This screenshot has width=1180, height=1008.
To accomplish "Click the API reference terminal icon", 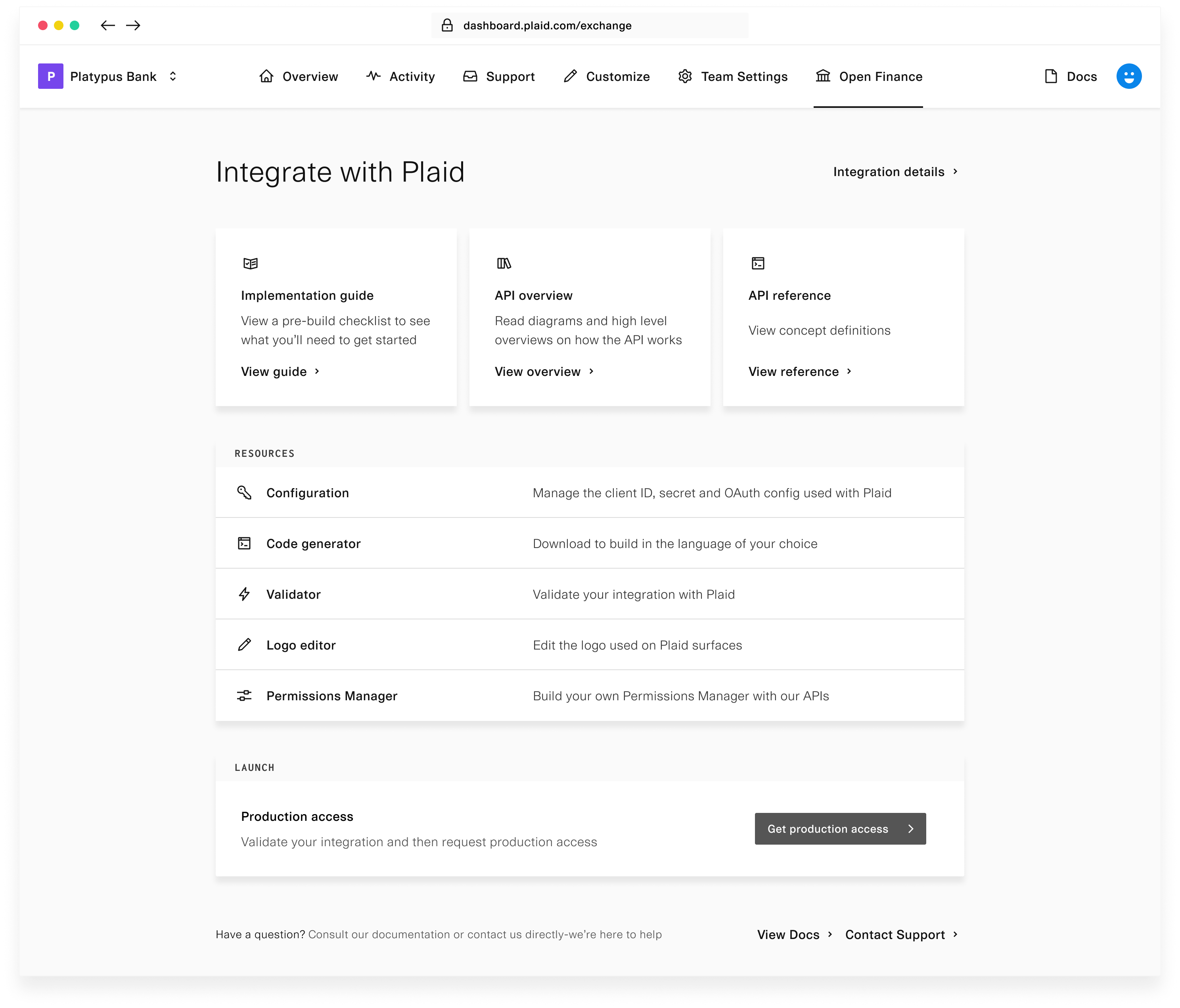I will coord(758,263).
